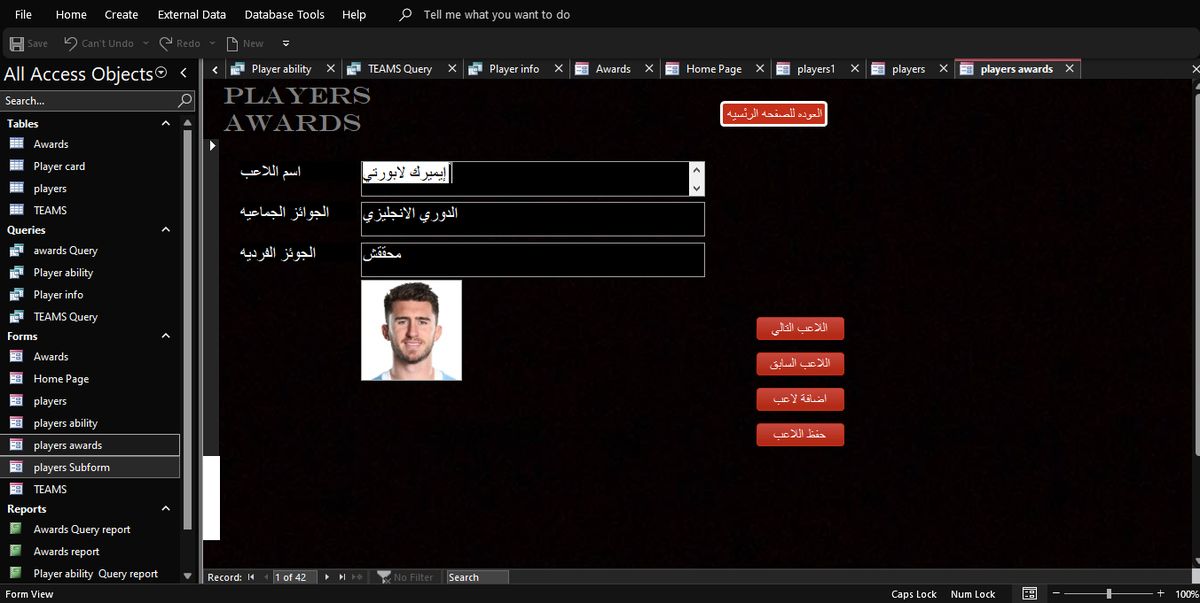The image size is (1200, 603).
Task: Select the TEAMS table icon
Action: 16,210
